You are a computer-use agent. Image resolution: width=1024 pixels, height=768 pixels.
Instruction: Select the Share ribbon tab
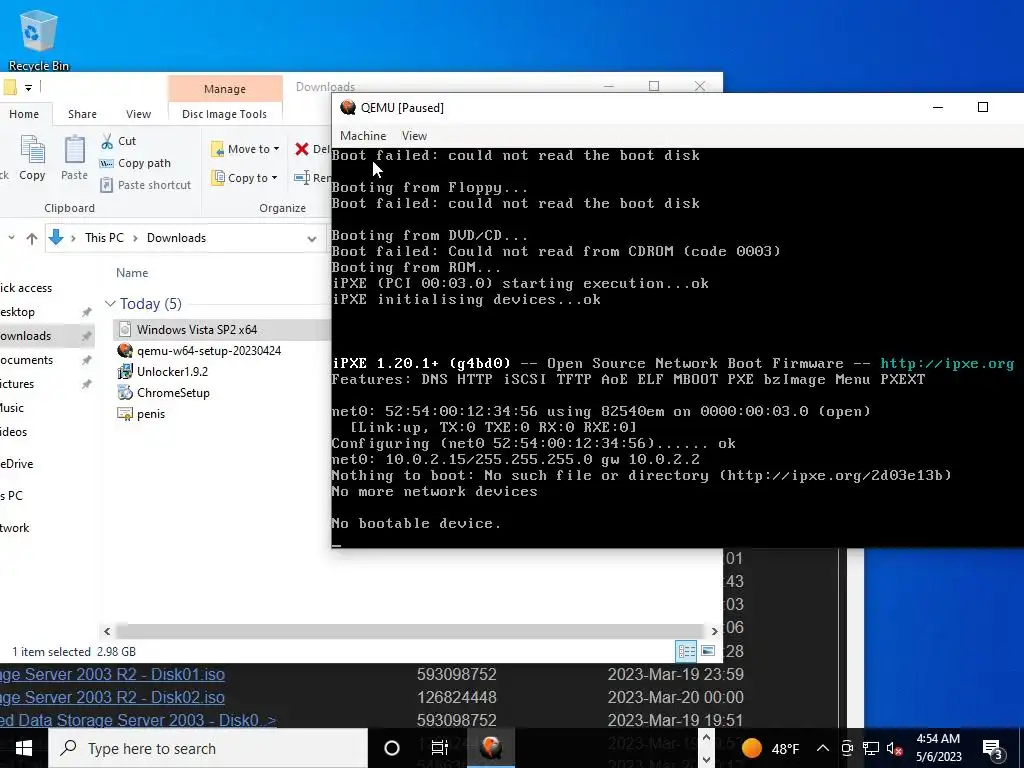(82, 114)
